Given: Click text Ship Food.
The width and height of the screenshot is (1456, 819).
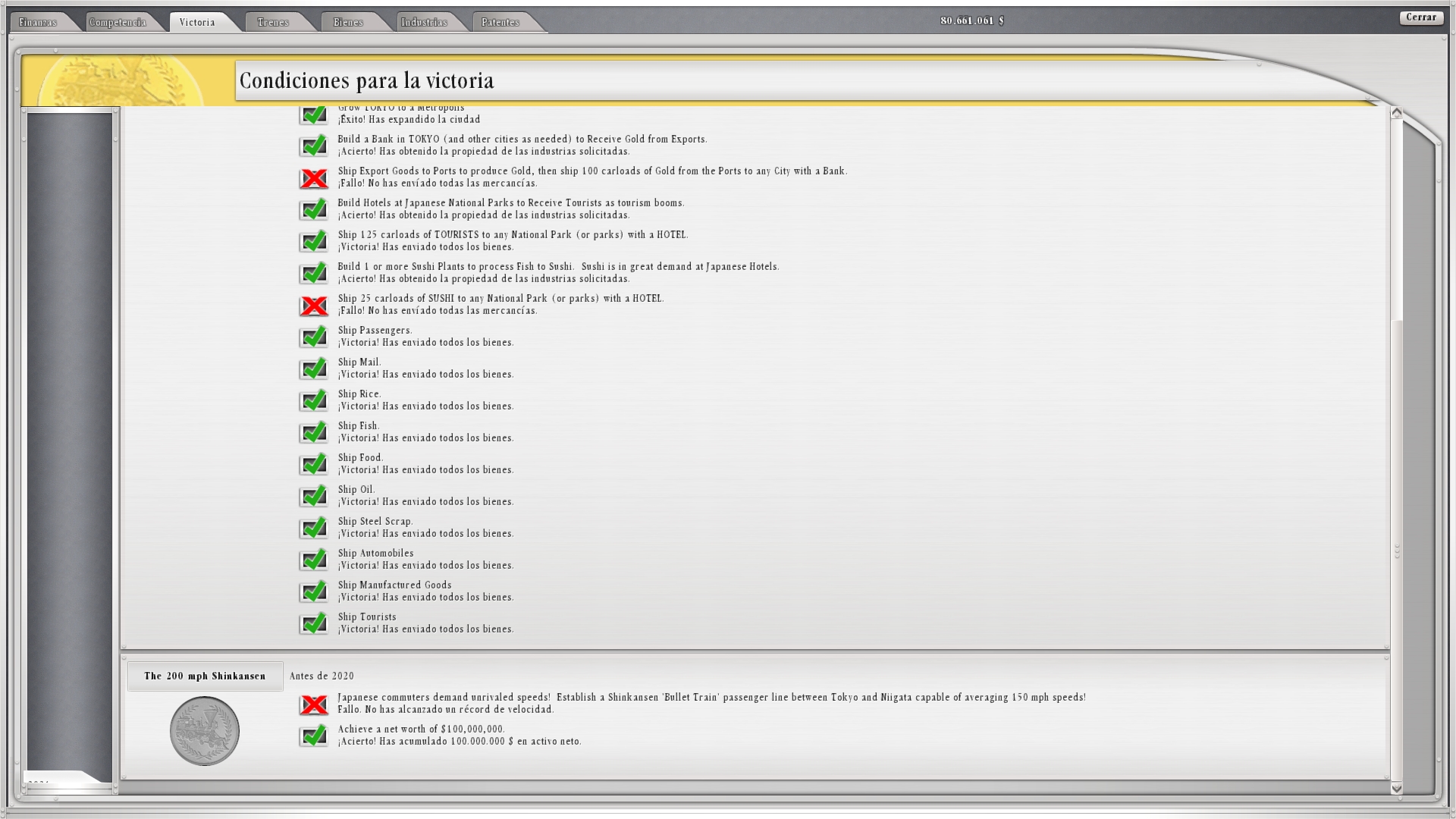Looking at the screenshot, I should pyautogui.click(x=361, y=457).
